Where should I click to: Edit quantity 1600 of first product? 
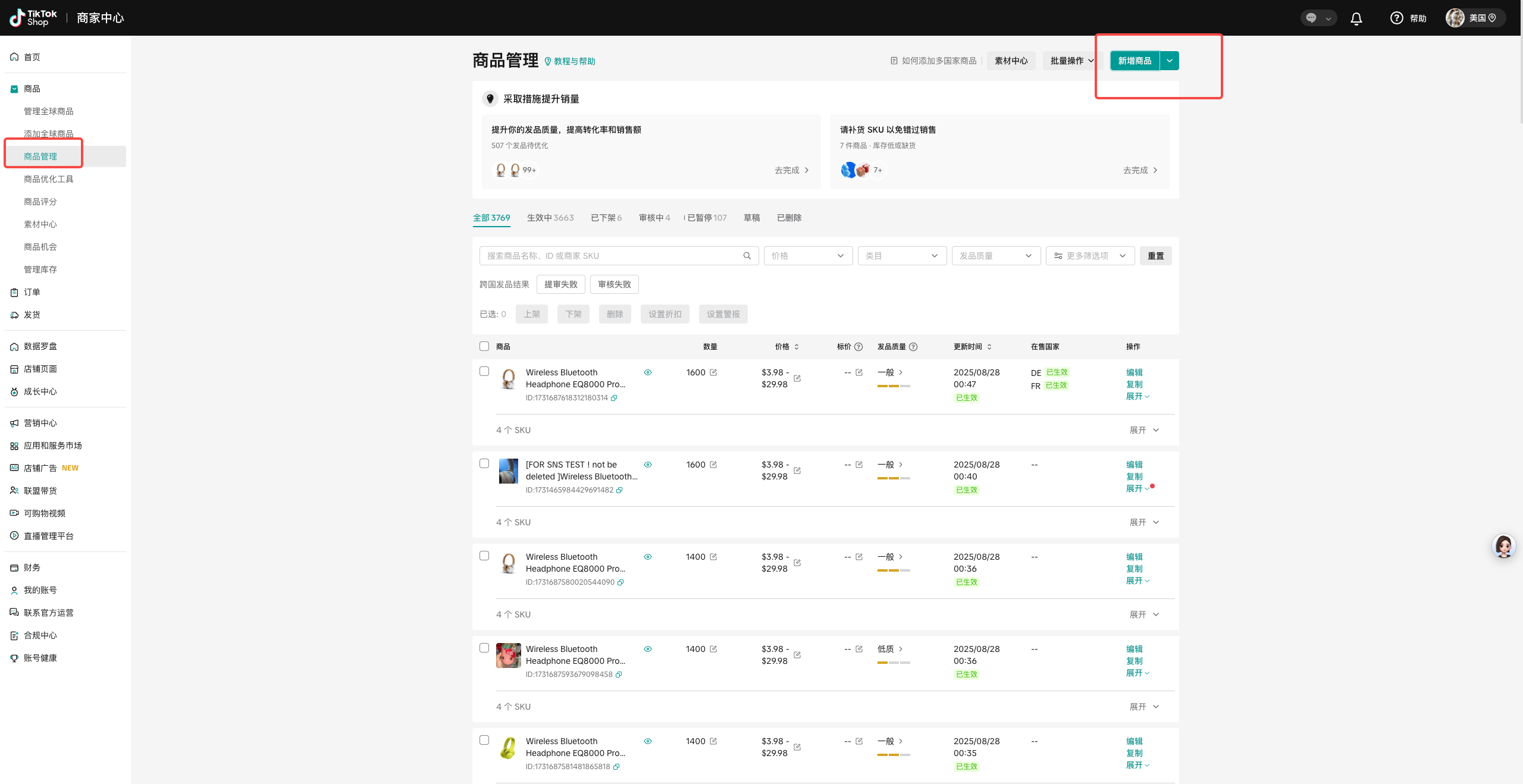click(713, 372)
